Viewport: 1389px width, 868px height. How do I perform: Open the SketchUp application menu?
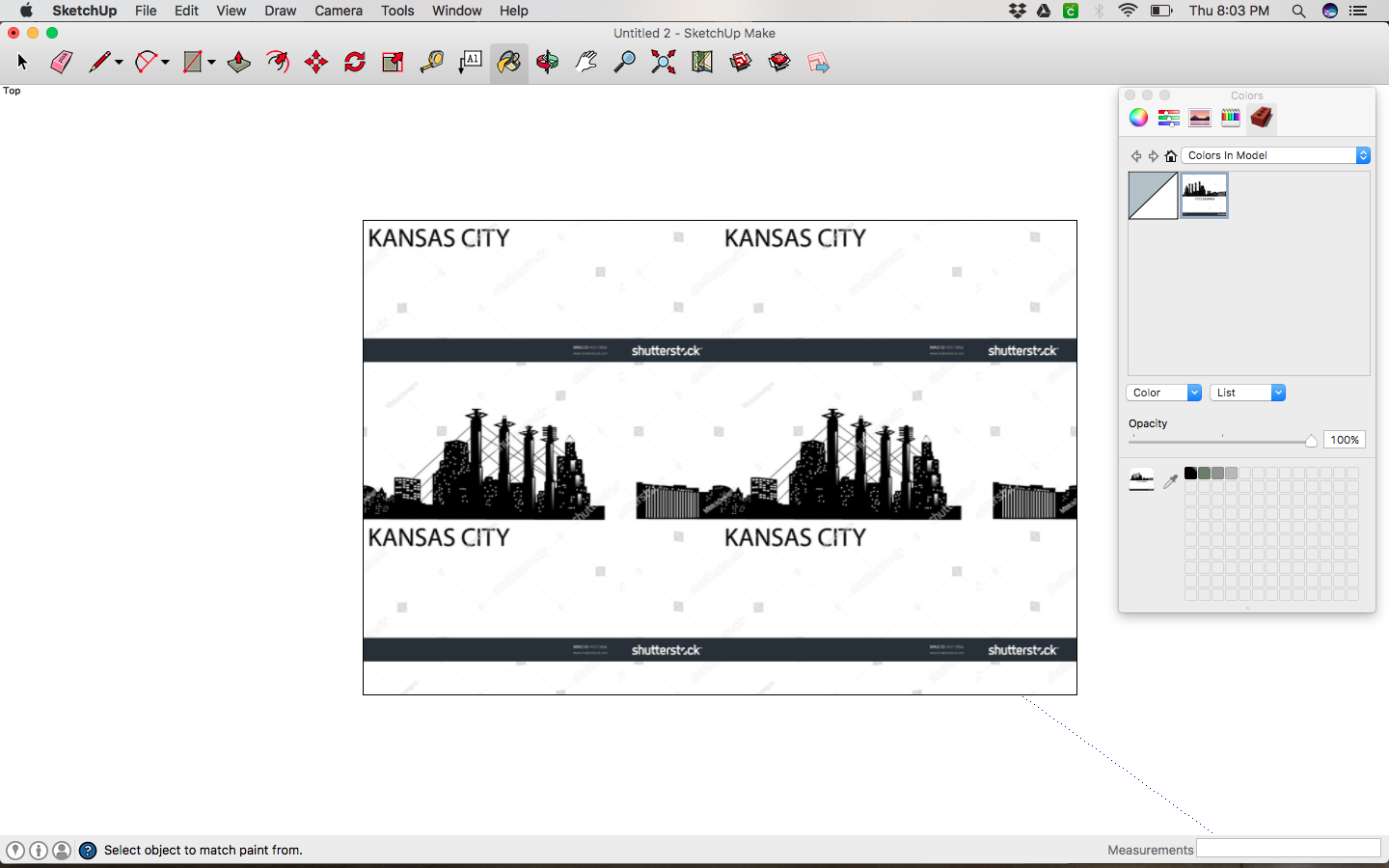(84, 11)
